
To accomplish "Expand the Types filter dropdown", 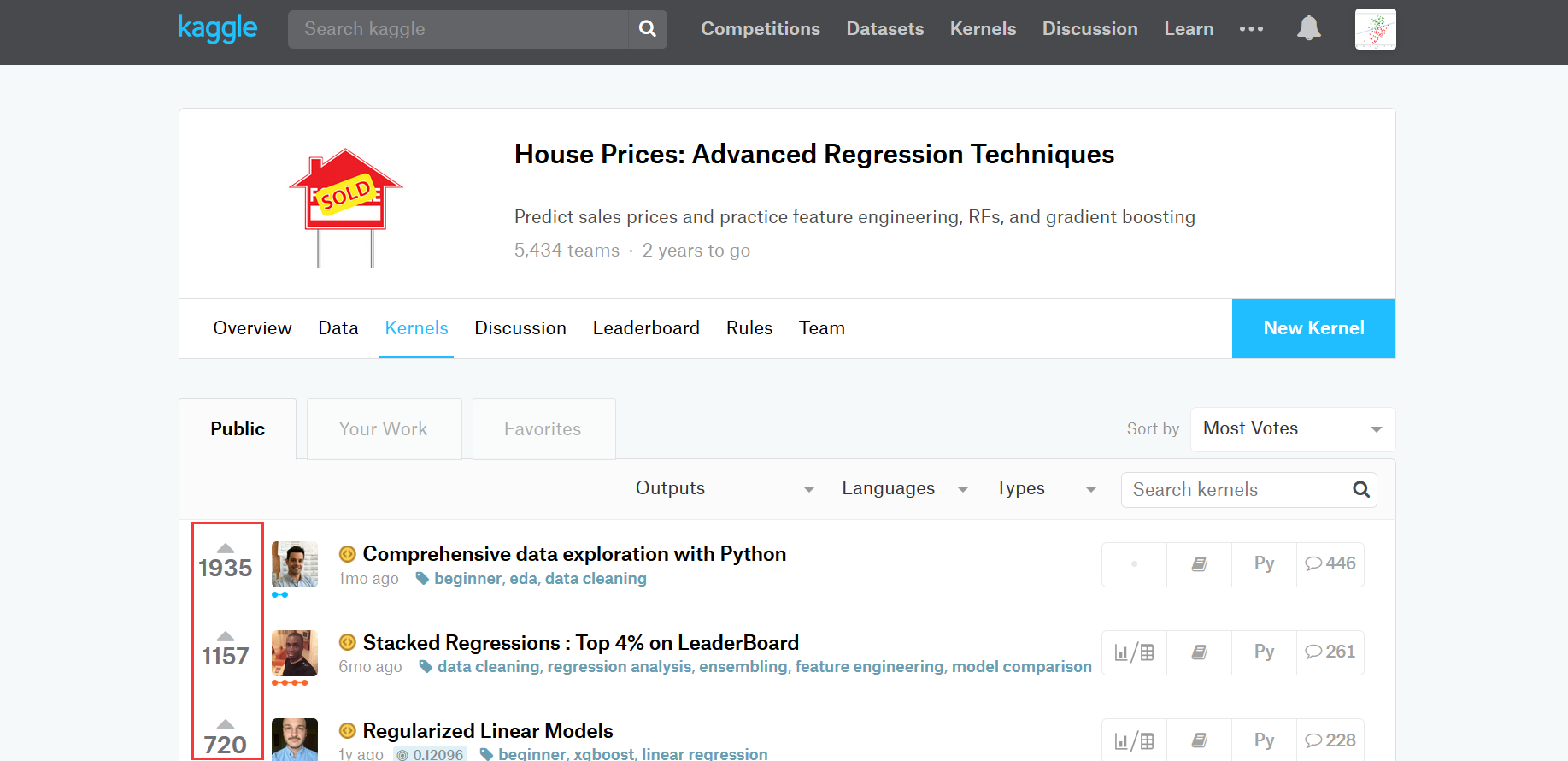I will [1046, 488].
